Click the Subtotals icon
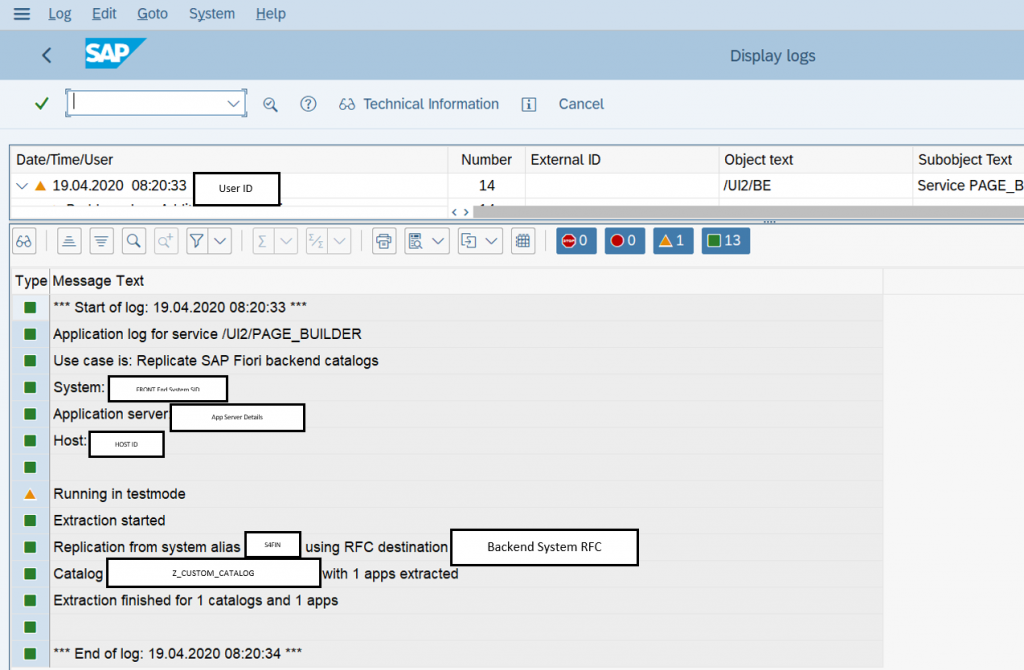The width and height of the screenshot is (1024, 670). coord(316,241)
